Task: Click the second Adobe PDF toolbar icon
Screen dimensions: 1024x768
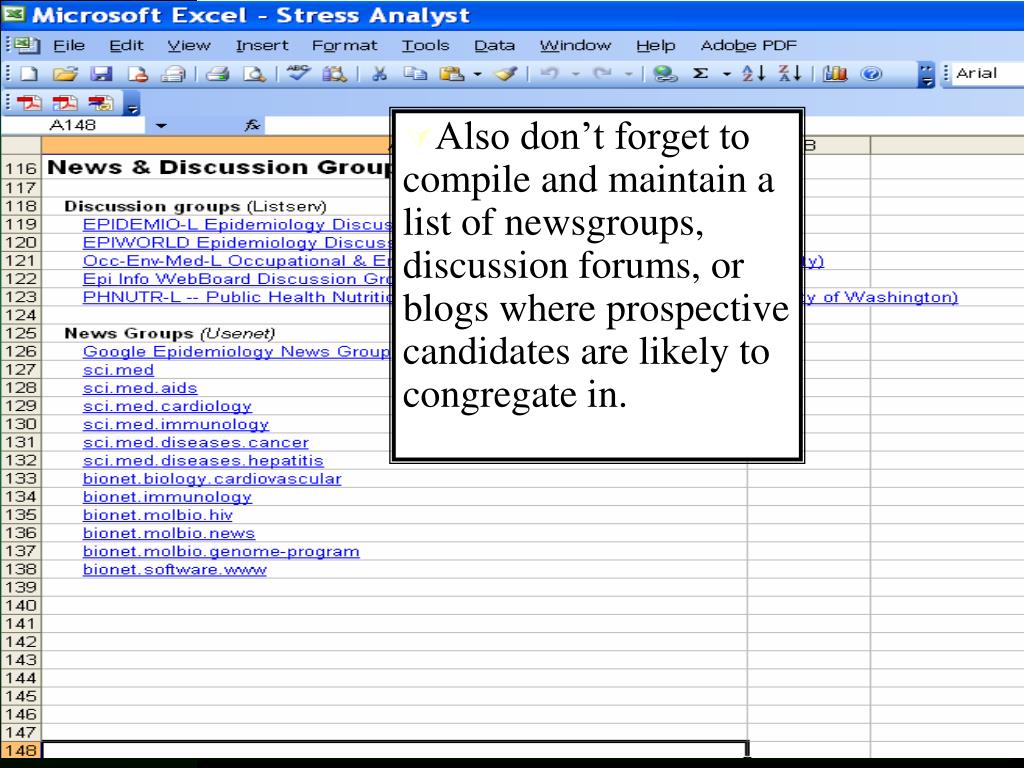Action: [x=65, y=103]
